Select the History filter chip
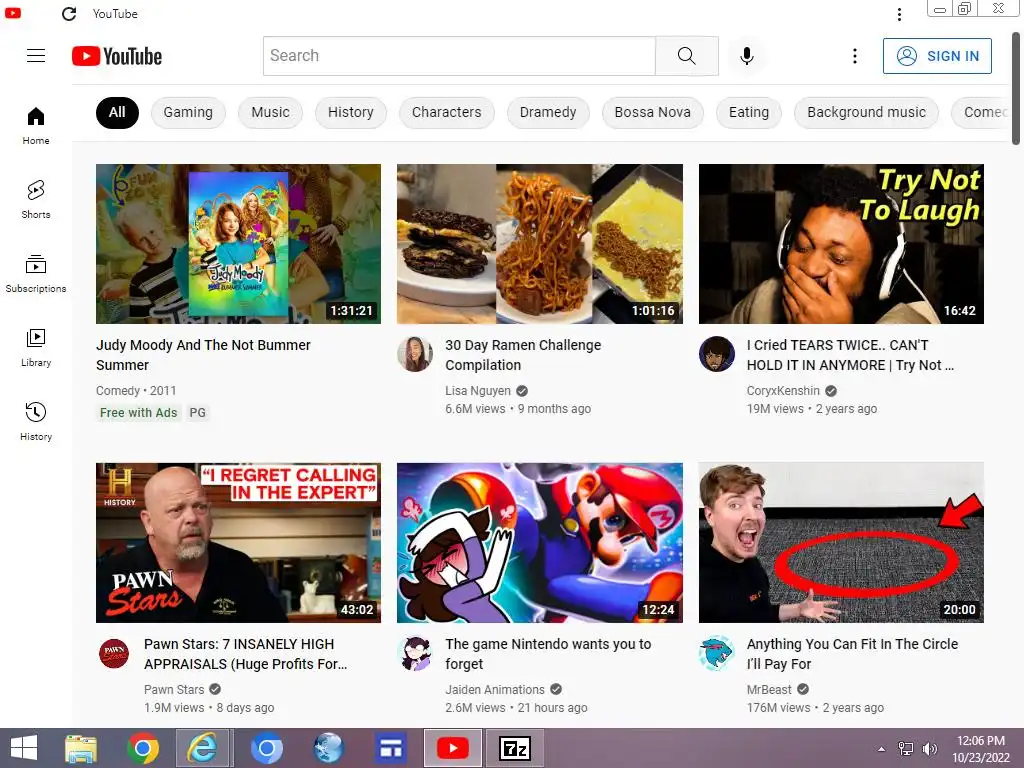This screenshot has width=1024, height=768. click(351, 112)
